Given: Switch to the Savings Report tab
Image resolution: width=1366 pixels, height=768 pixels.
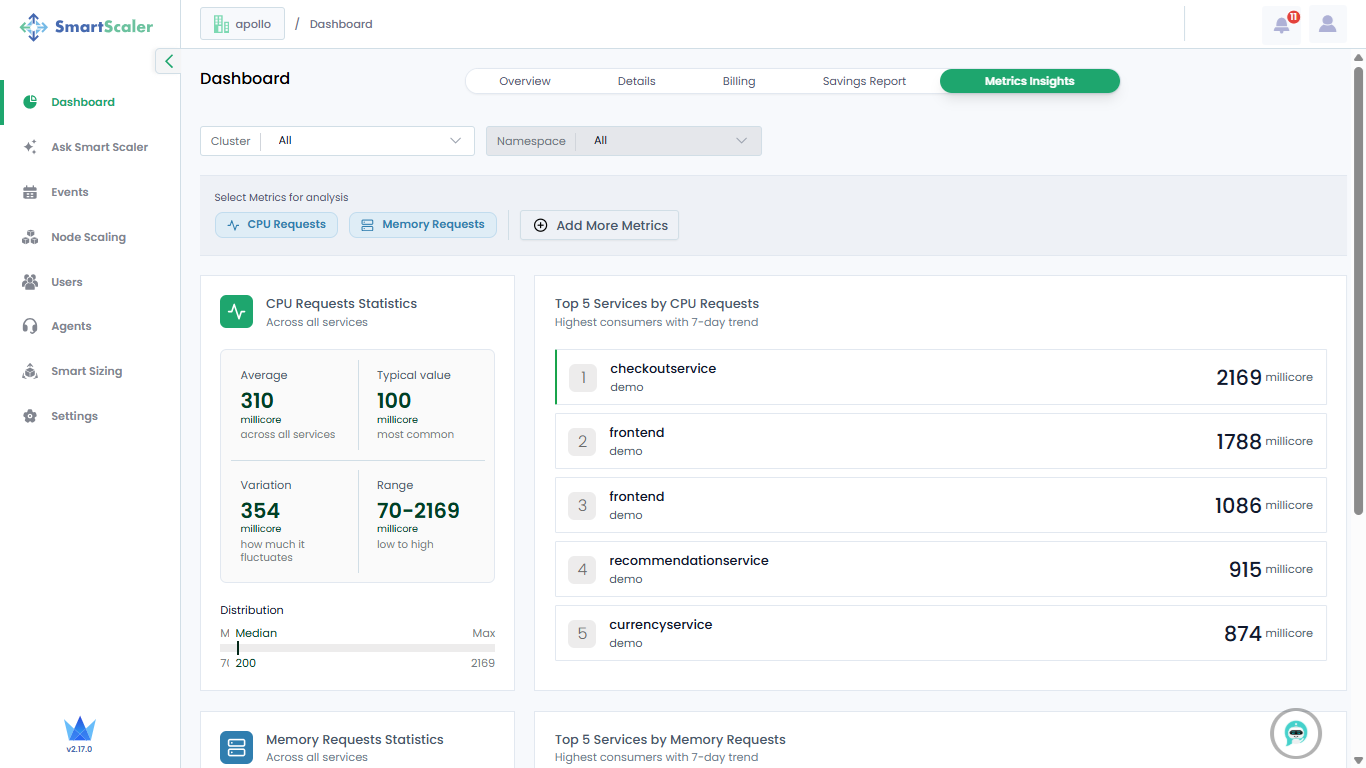Looking at the screenshot, I should [864, 81].
